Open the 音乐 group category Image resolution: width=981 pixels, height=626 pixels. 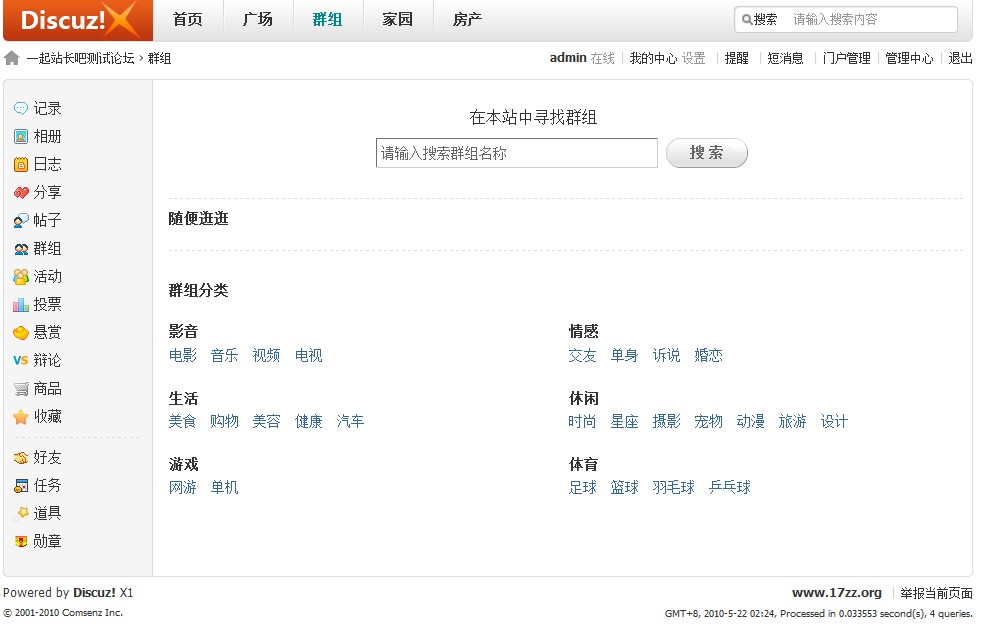tap(225, 355)
